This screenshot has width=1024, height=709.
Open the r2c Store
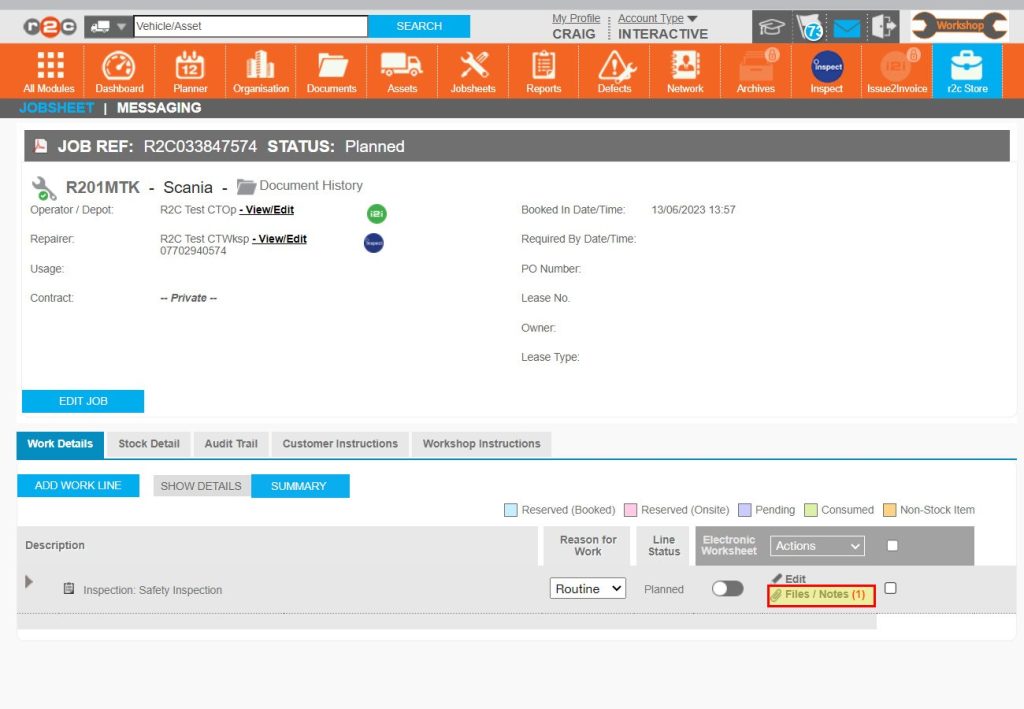point(966,70)
